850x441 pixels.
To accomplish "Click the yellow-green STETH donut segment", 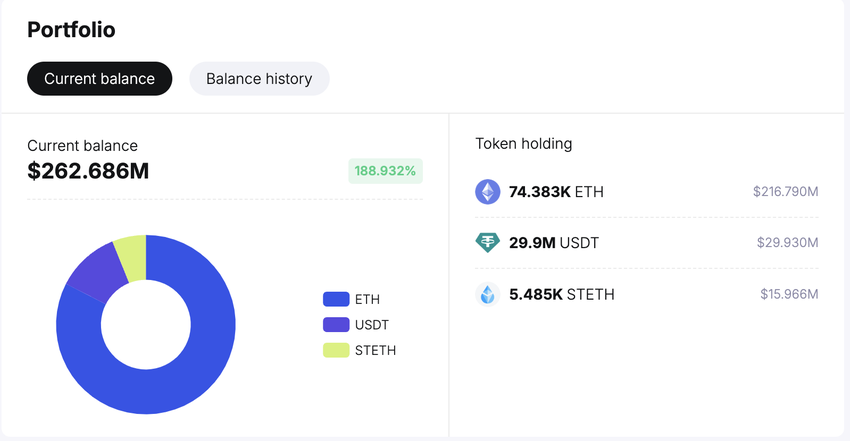I will click(132, 254).
